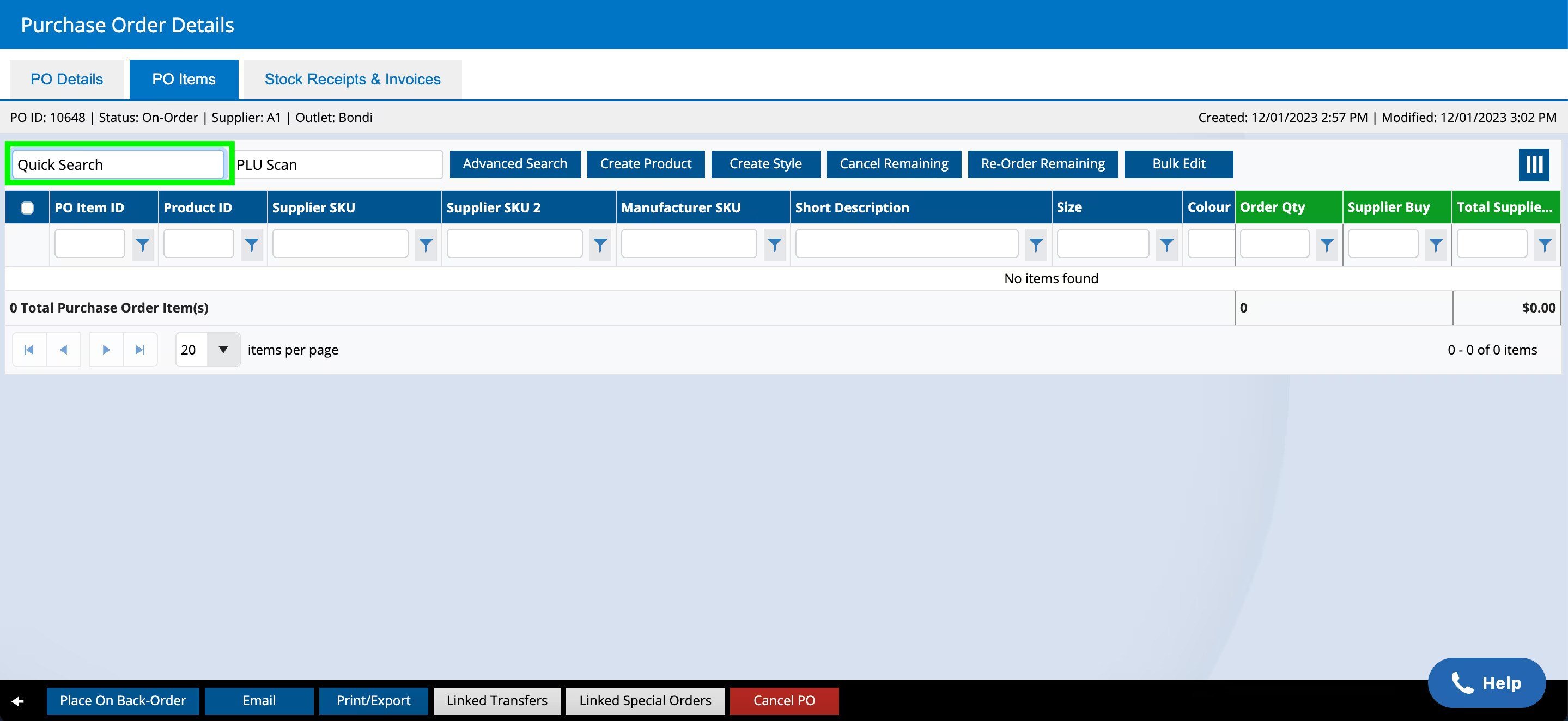Click the PLU Scan input box

click(x=338, y=165)
